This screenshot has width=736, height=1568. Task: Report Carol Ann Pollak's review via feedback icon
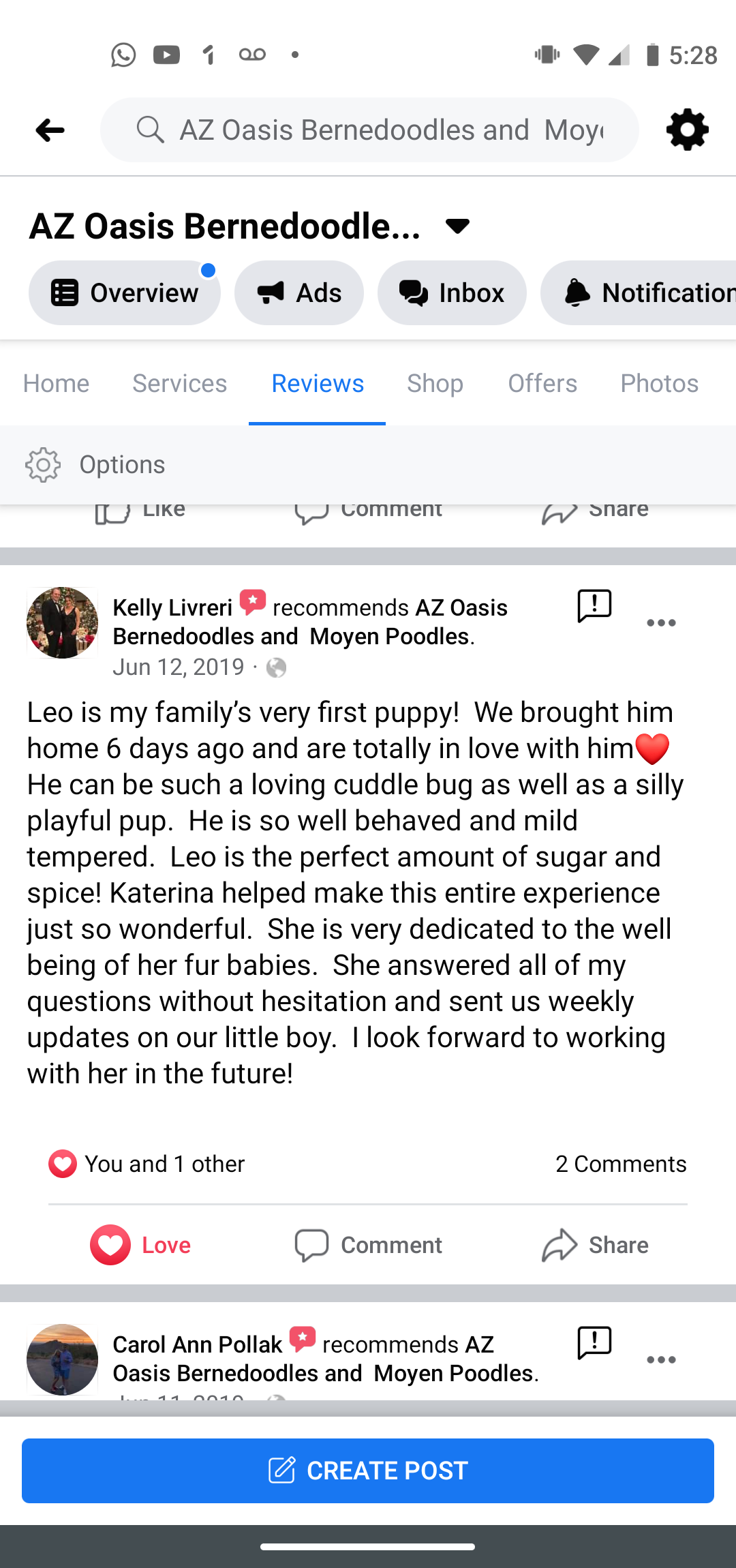[594, 1342]
